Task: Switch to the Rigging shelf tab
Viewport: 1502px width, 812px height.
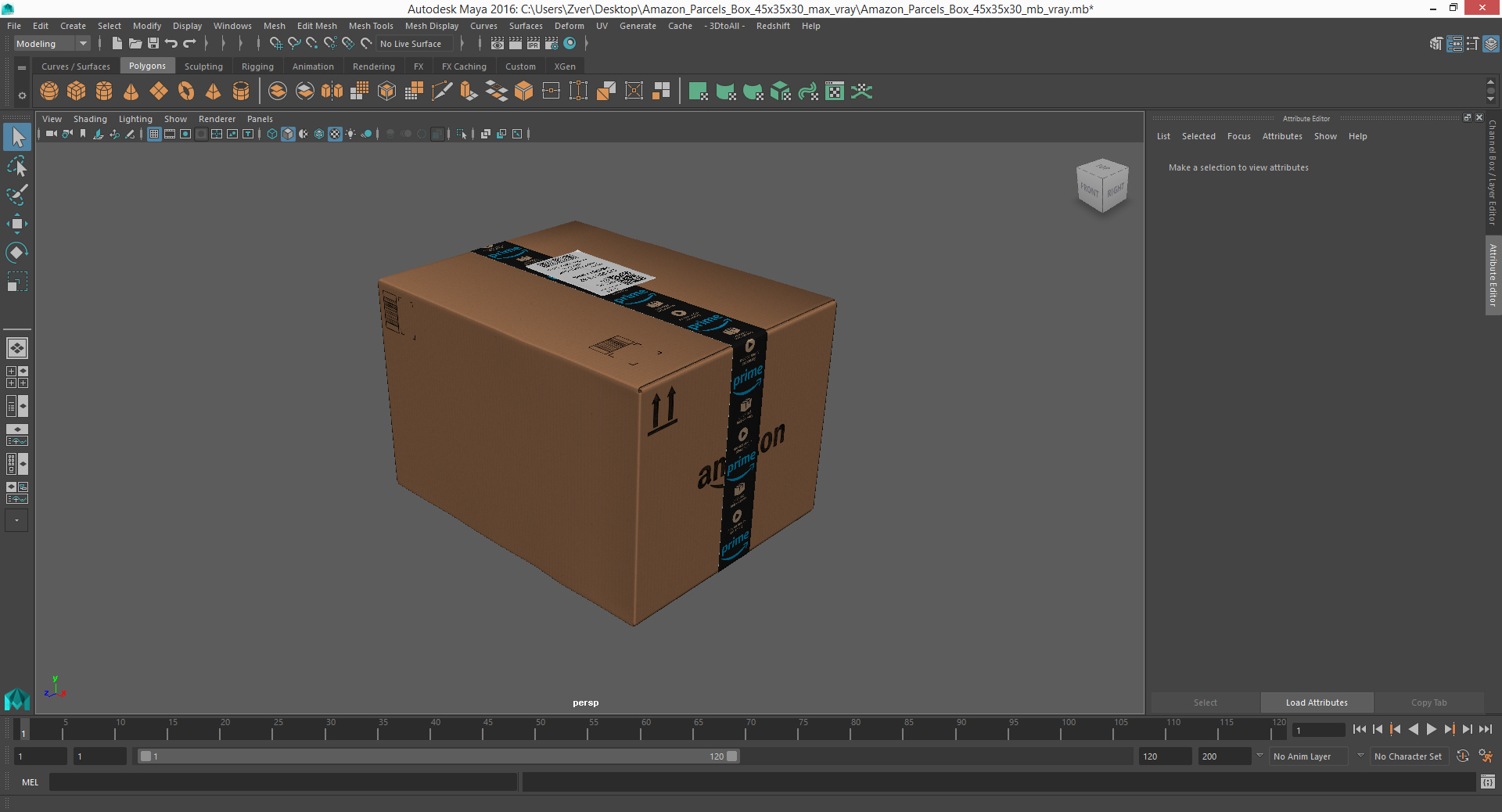Action: (257, 66)
